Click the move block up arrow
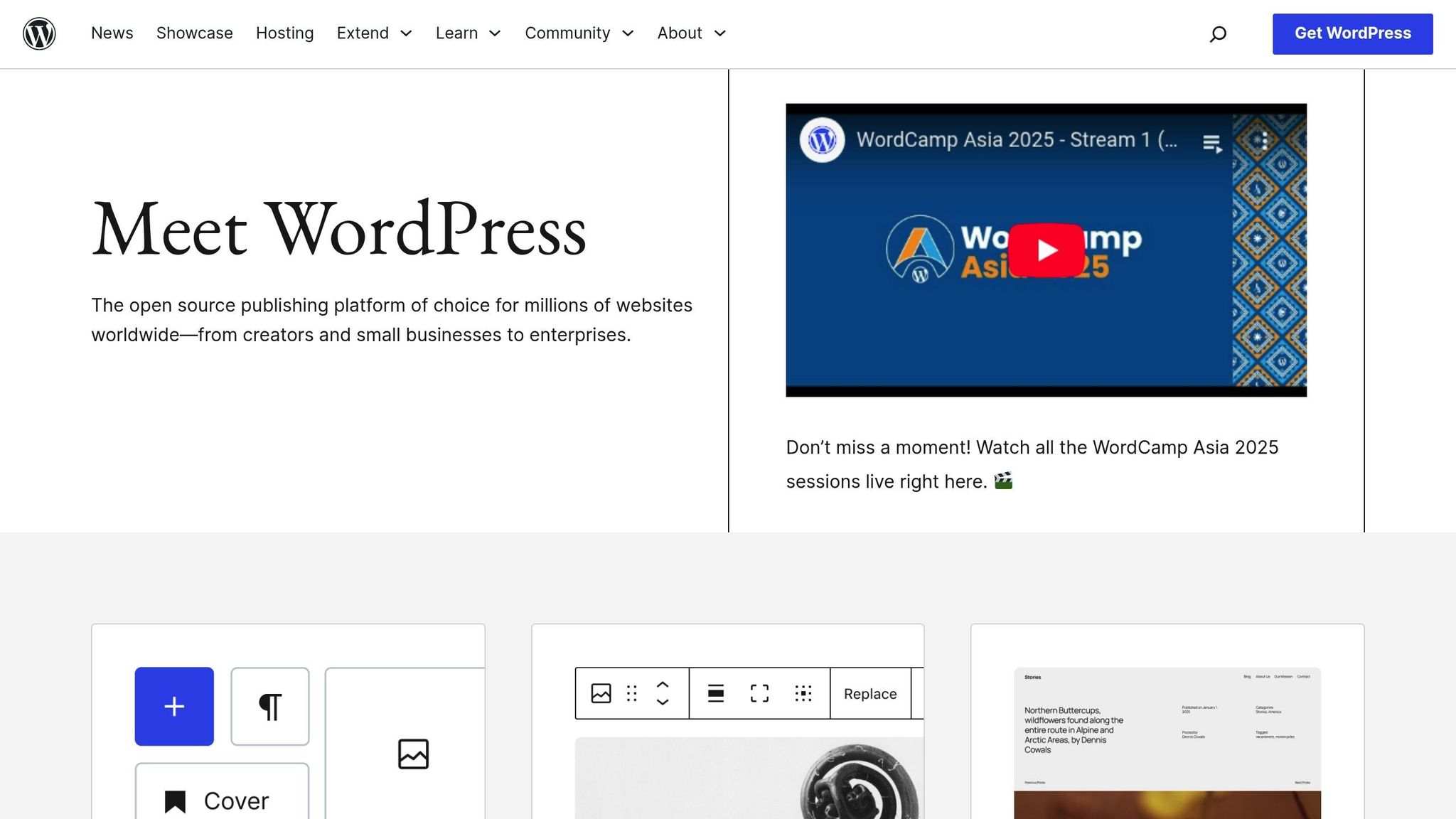 (x=662, y=685)
